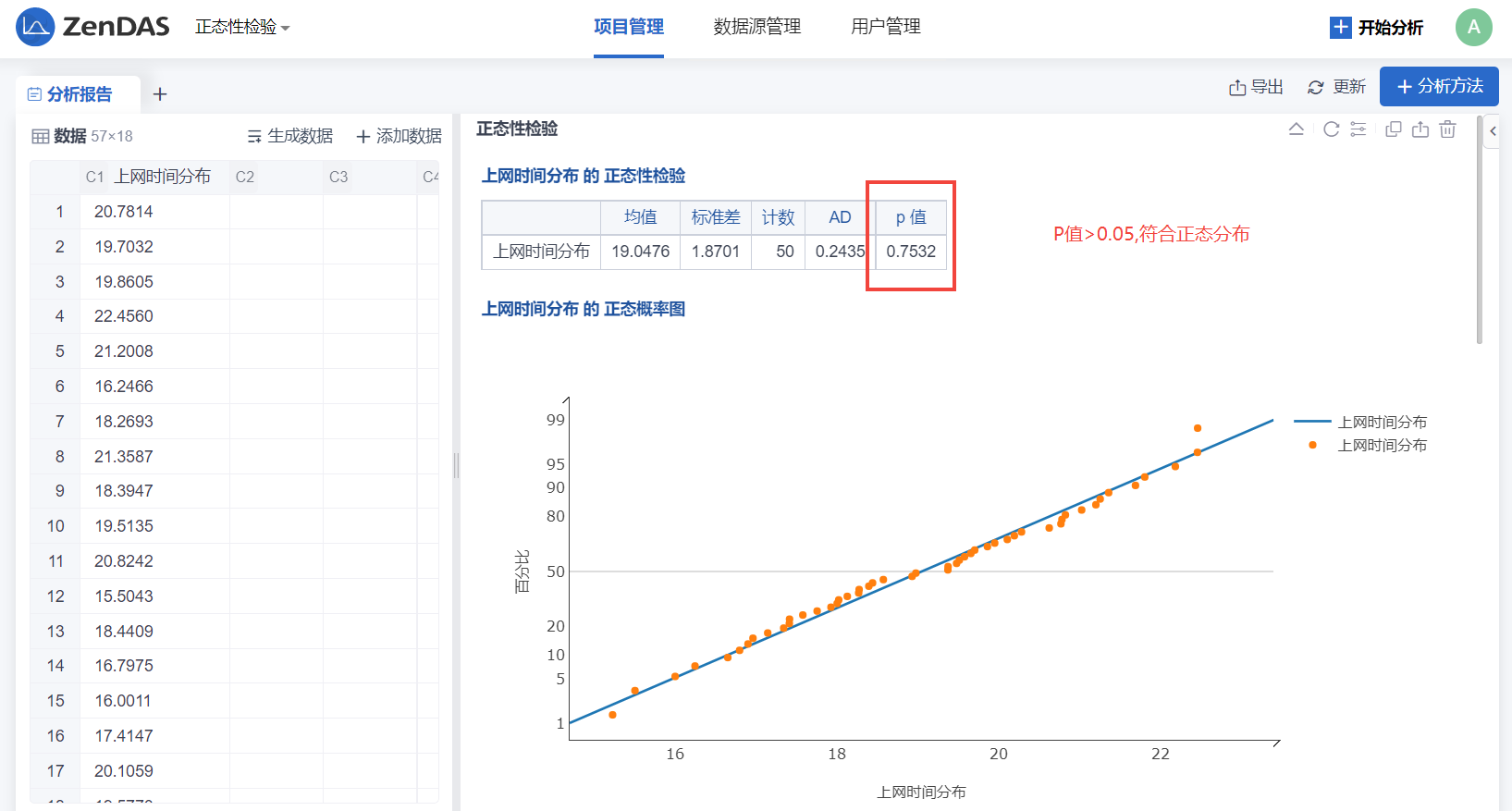Screen dimensions: 1512x811
Task: Expand the 正态性检验 project dropdown
Action: (x=242, y=28)
